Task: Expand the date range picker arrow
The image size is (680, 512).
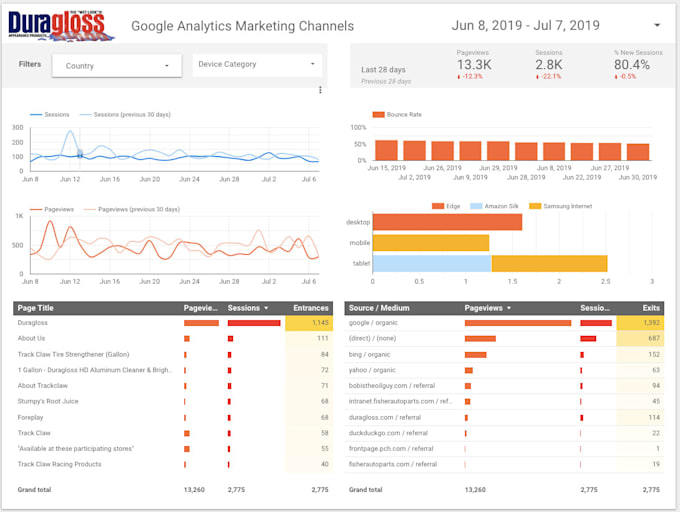Action: [x=657, y=25]
